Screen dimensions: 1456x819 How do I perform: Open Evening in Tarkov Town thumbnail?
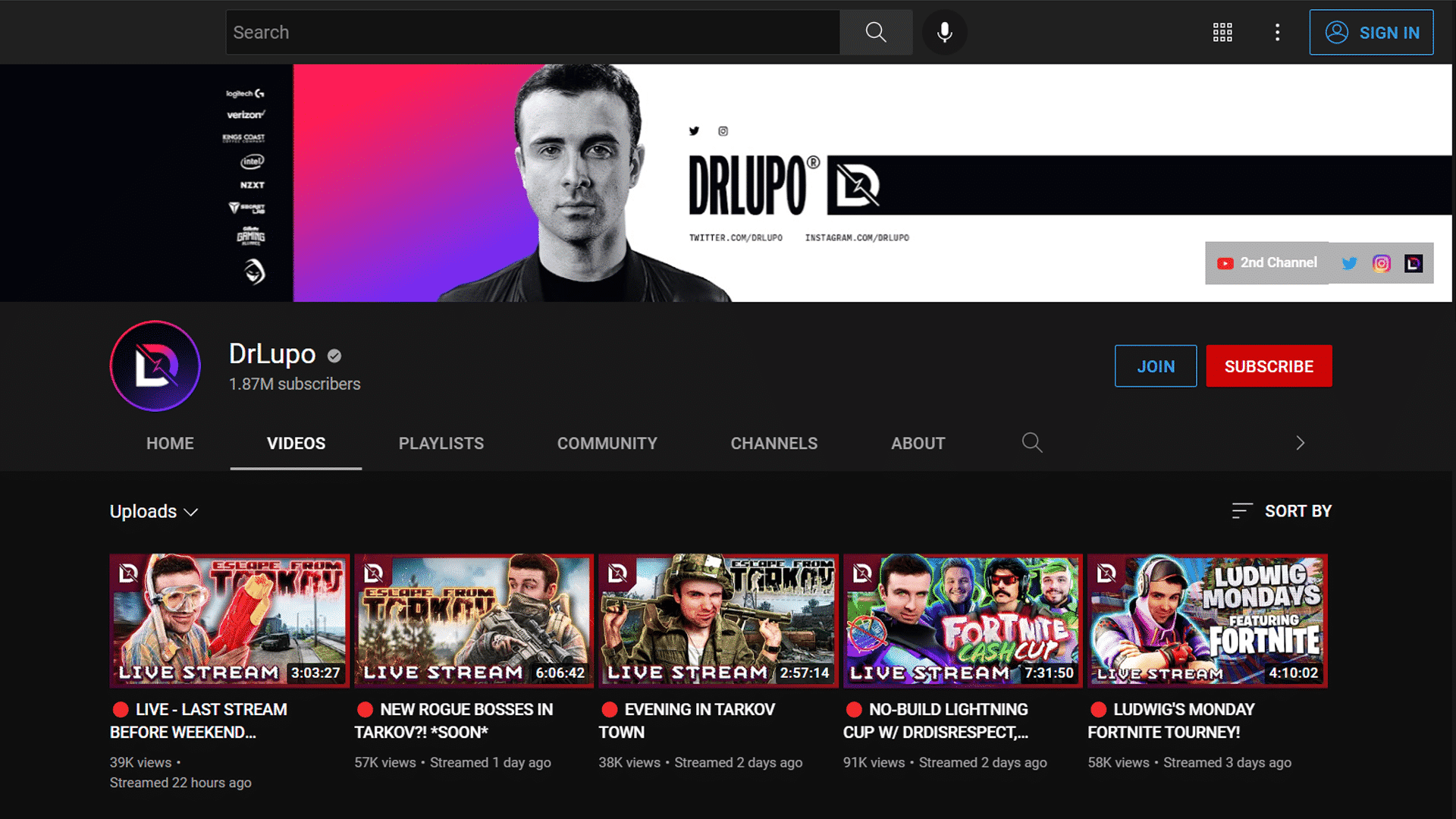click(x=718, y=620)
